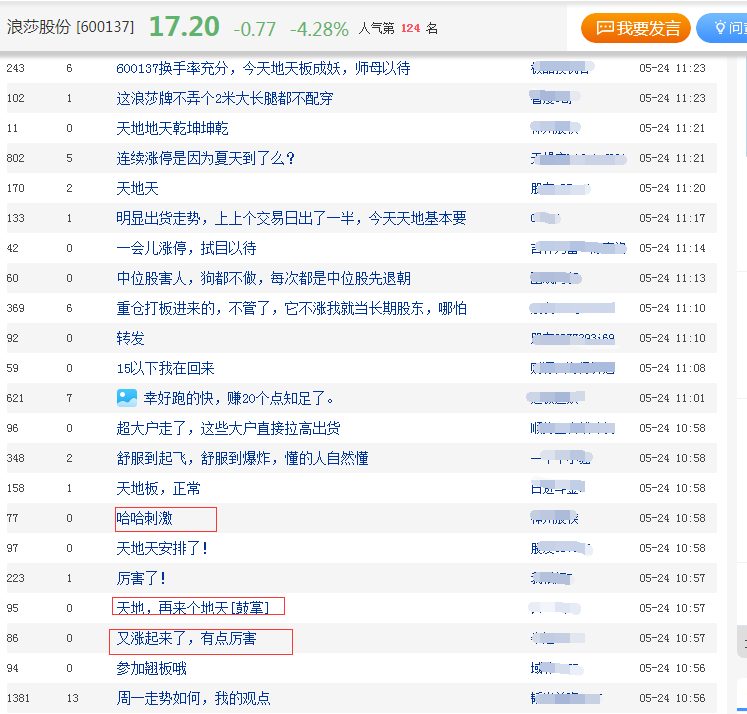Click author of 连续涨停是因为夏天到了么 post

click(x=578, y=159)
